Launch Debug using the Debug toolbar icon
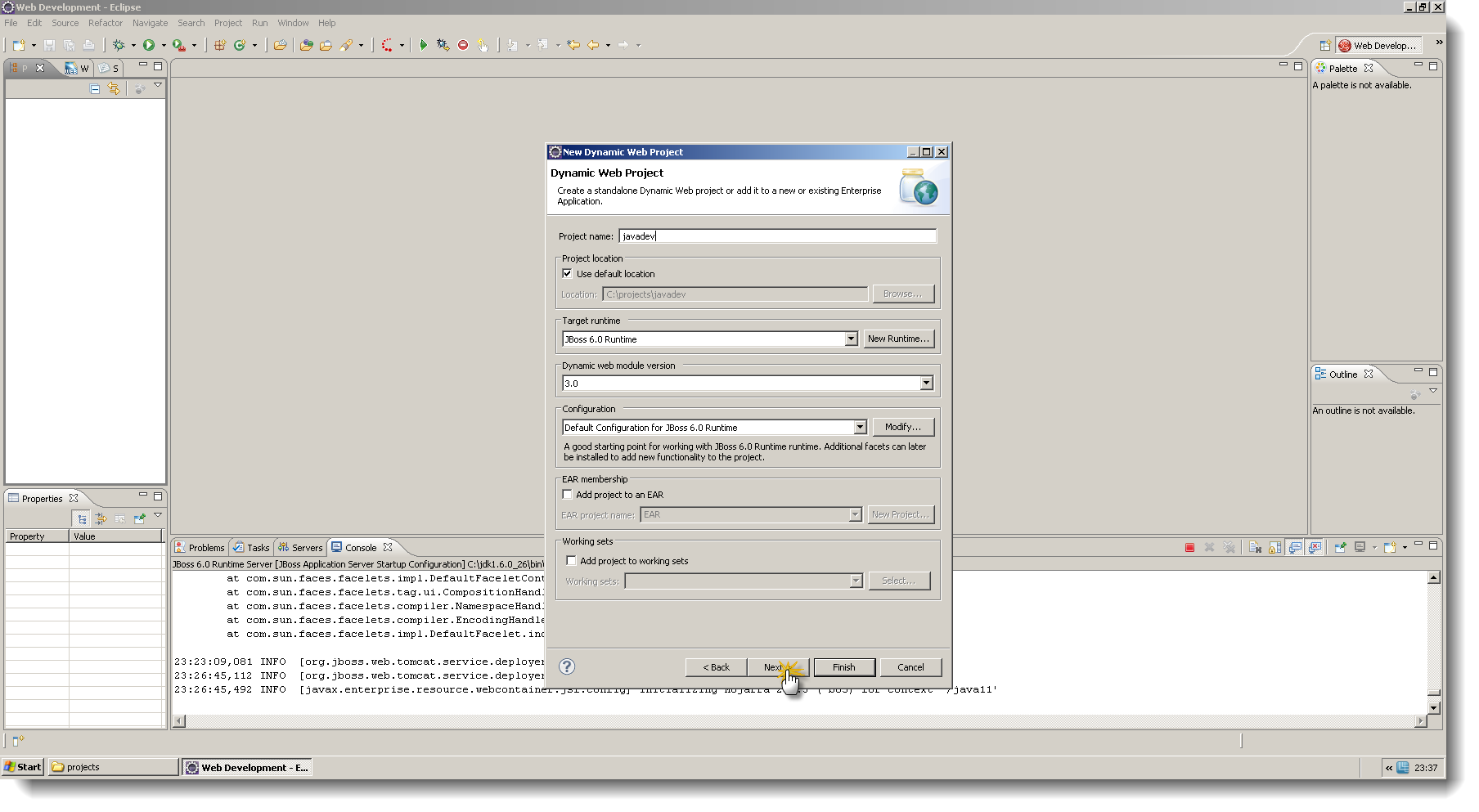 tap(118, 45)
